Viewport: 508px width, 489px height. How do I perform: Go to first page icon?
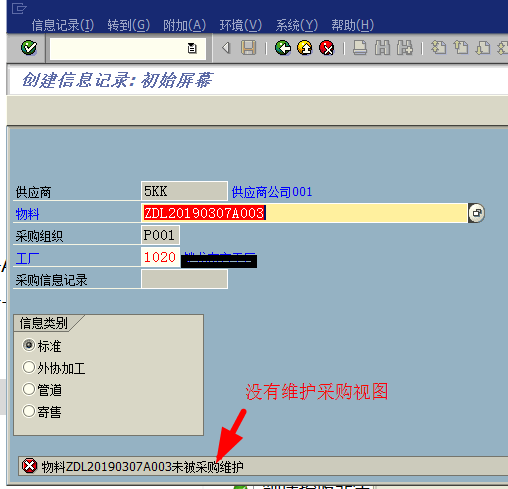pyautogui.click(x=439, y=48)
